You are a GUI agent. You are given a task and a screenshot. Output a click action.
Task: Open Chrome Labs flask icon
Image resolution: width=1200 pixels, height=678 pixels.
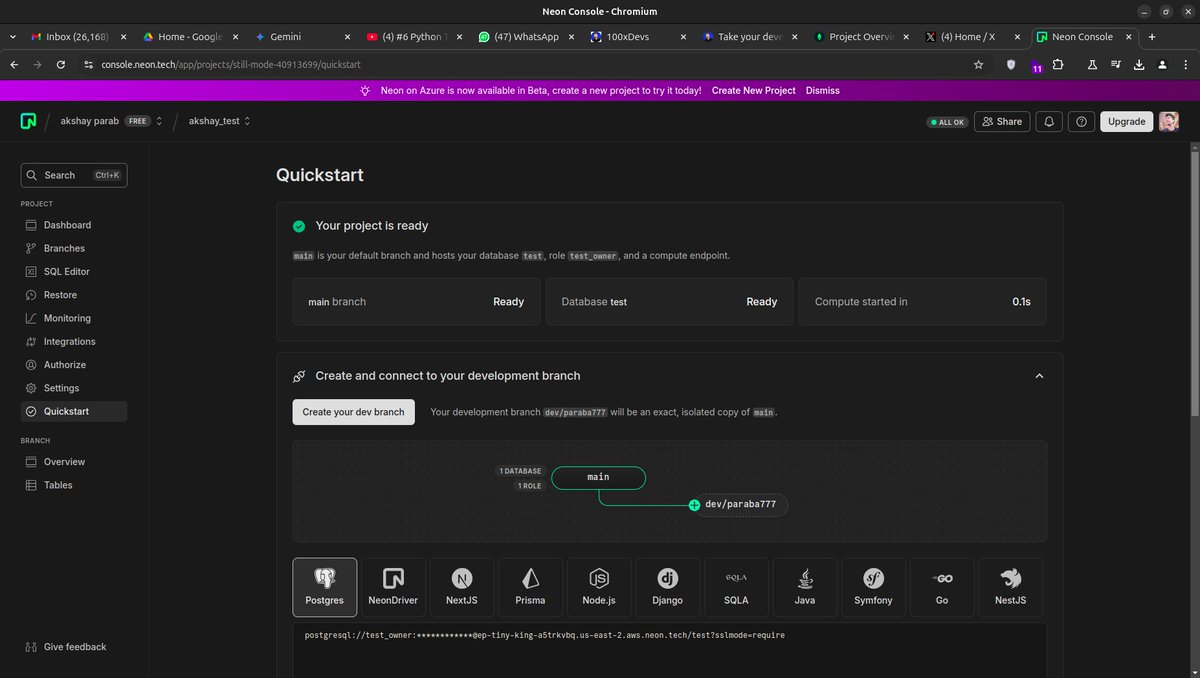pos(1091,64)
